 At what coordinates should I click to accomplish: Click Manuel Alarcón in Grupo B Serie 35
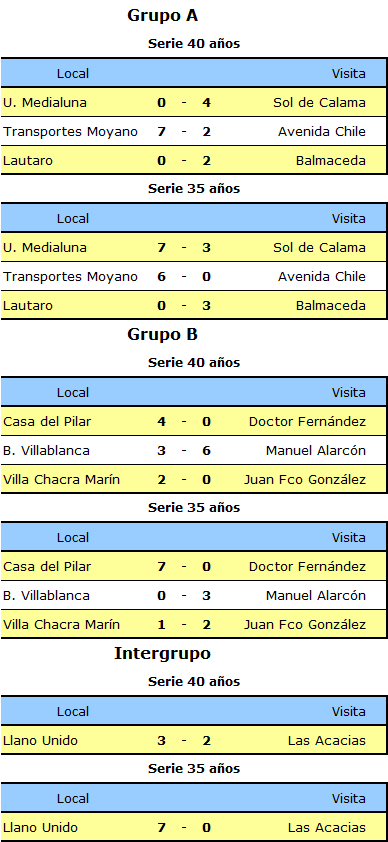pyautogui.click(x=316, y=596)
